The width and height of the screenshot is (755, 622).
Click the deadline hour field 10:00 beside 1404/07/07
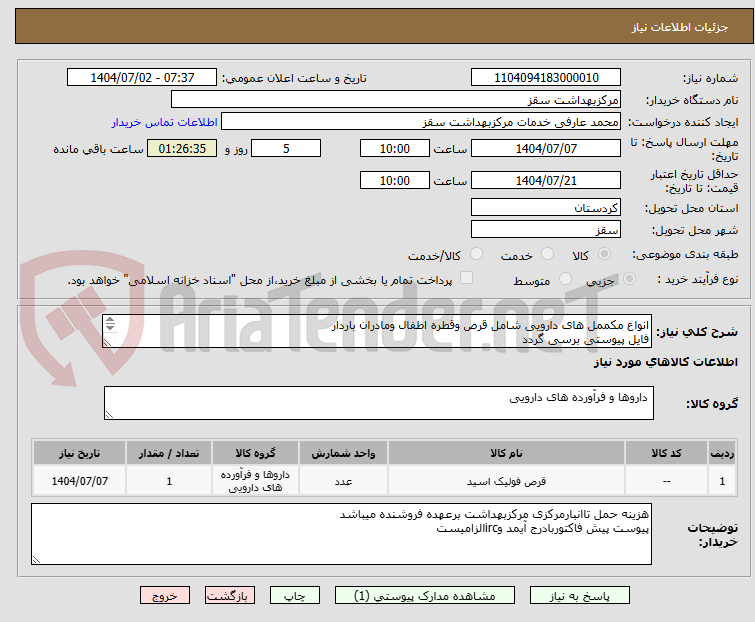point(395,148)
